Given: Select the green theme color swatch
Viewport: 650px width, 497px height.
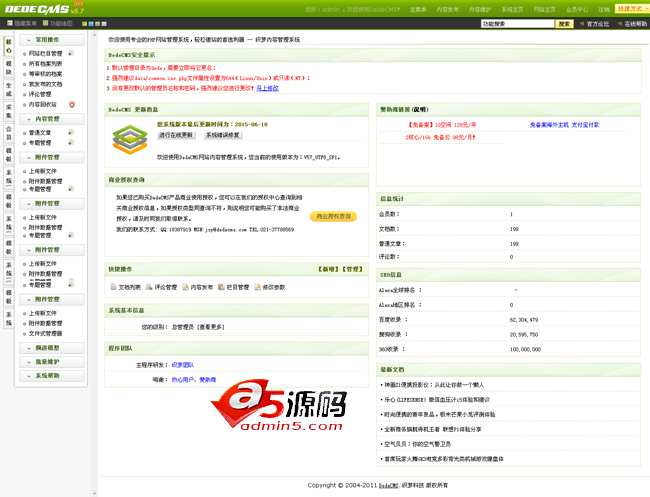Looking at the screenshot, I should pyautogui.click(x=84, y=24).
